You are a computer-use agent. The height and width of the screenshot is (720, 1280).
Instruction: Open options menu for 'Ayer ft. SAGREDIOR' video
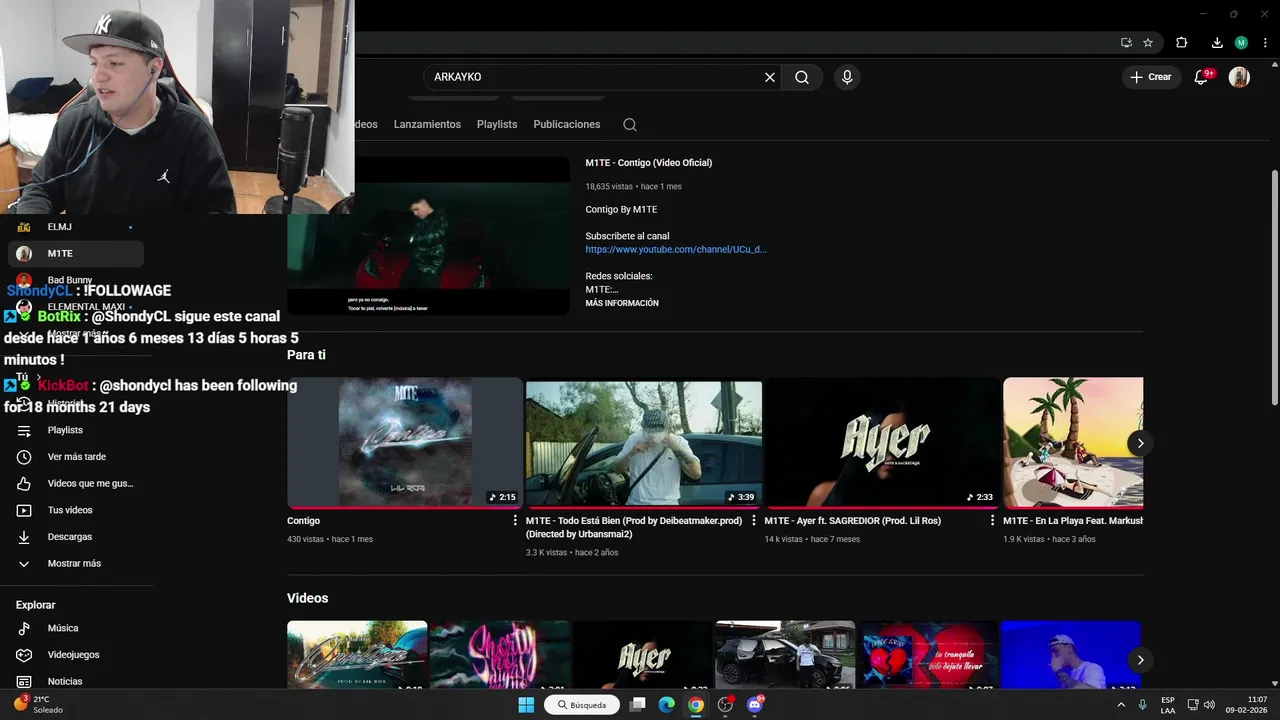click(x=993, y=521)
